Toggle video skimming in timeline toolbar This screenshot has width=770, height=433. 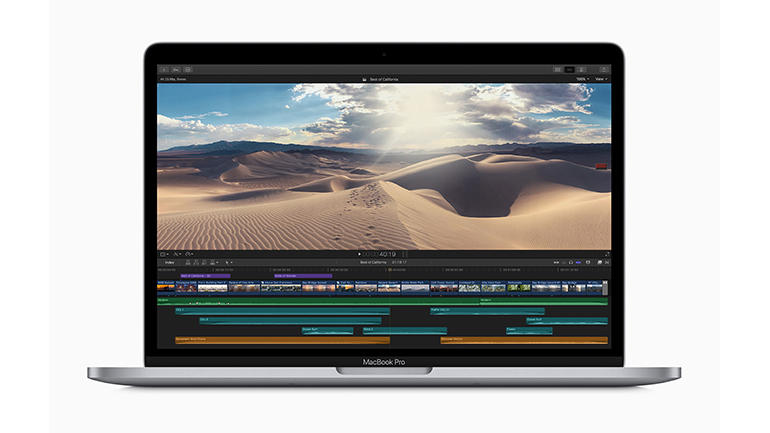pyautogui.click(x=556, y=263)
